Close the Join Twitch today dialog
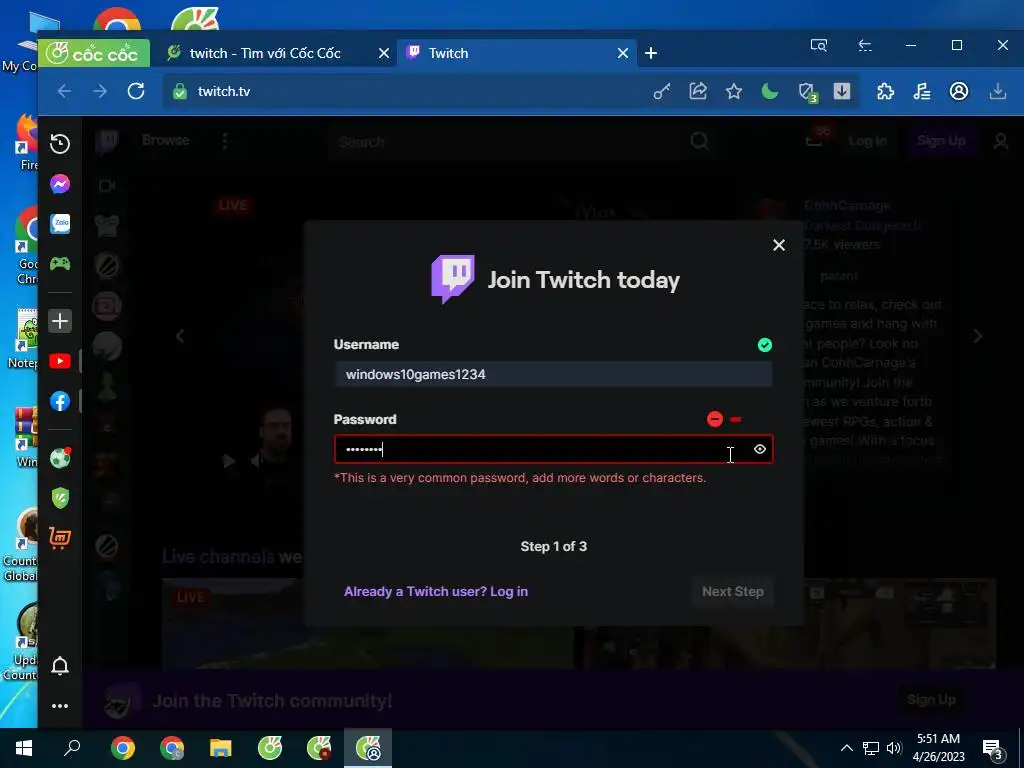The height and width of the screenshot is (768, 1024). pyautogui.click(x=778, y=245)
